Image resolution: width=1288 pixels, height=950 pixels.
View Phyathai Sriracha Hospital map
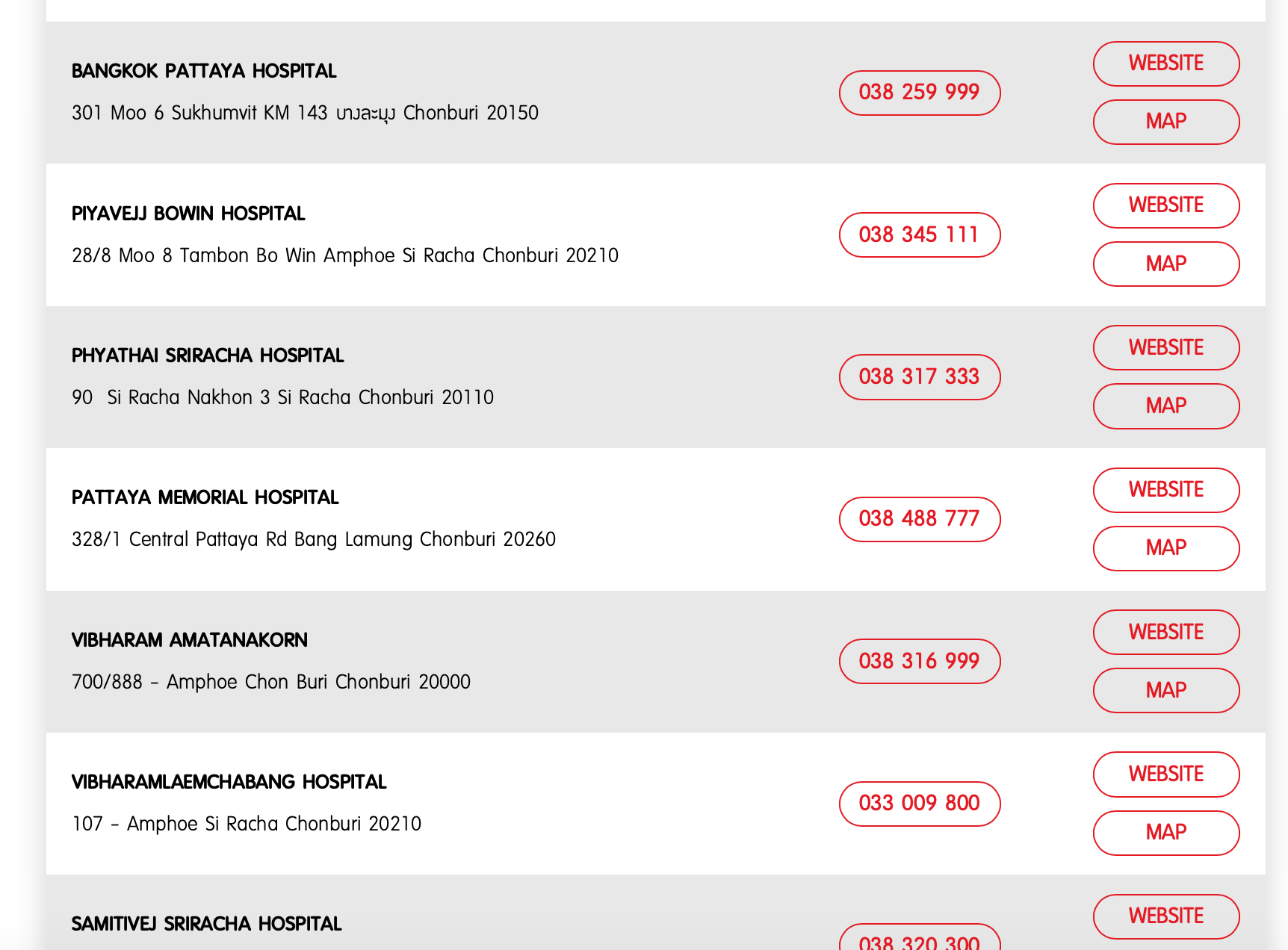[x=1165, y=406]
